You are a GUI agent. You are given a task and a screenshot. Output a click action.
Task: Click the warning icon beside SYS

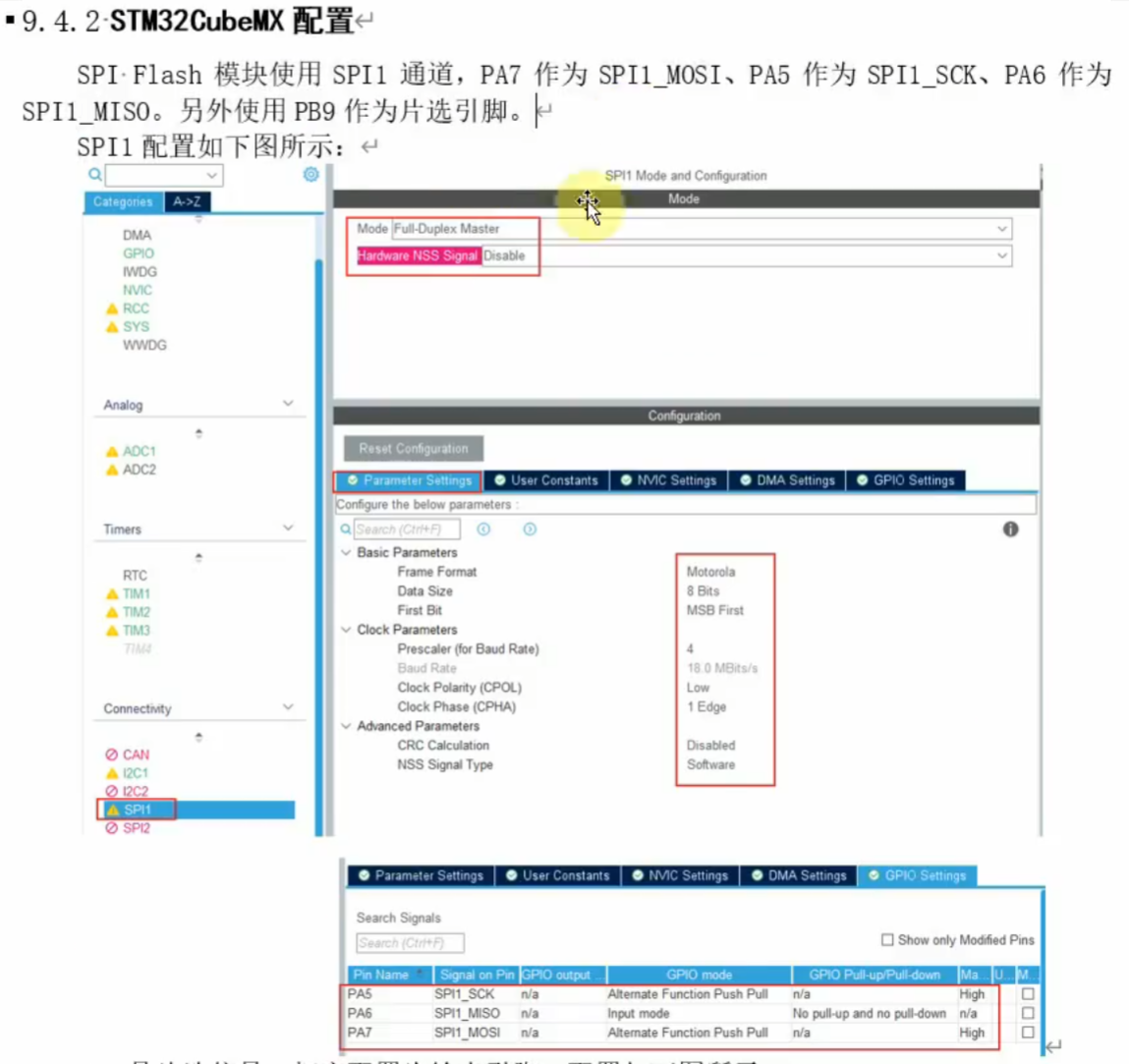(112, 327)
